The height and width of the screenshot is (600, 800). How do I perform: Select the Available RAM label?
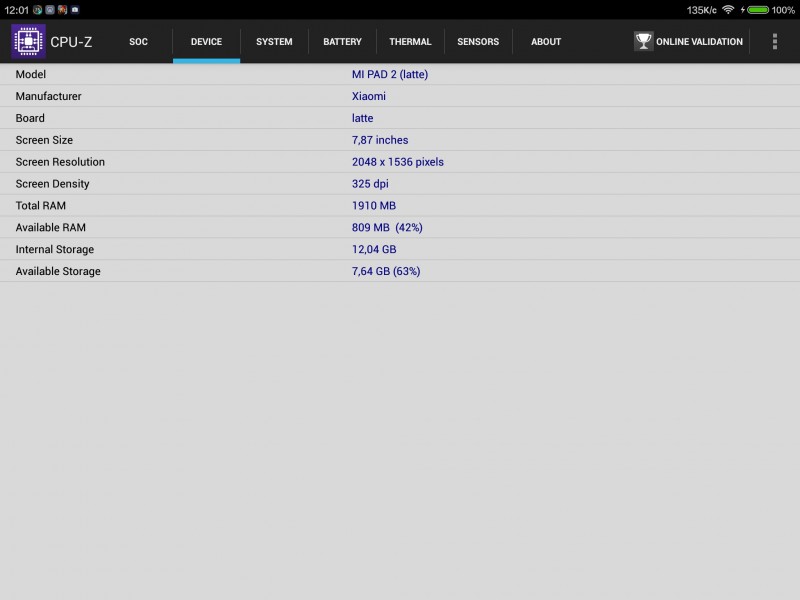(x=51, y=228)
